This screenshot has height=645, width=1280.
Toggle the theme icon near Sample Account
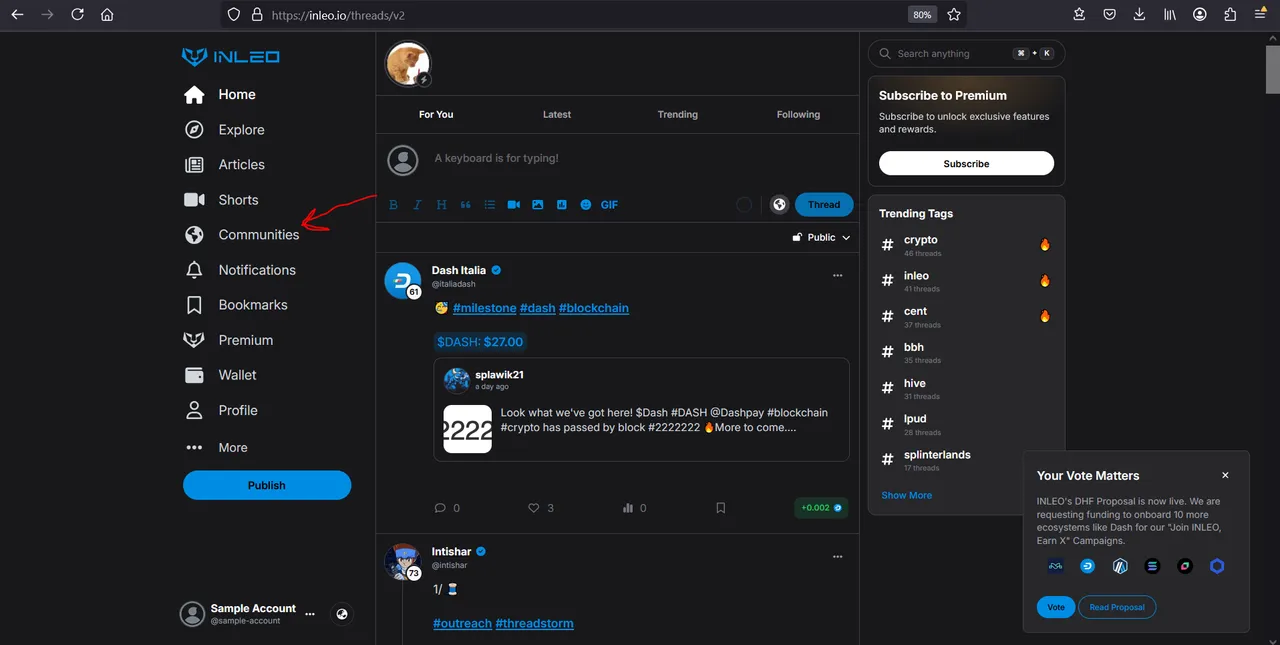pos(342,614)
